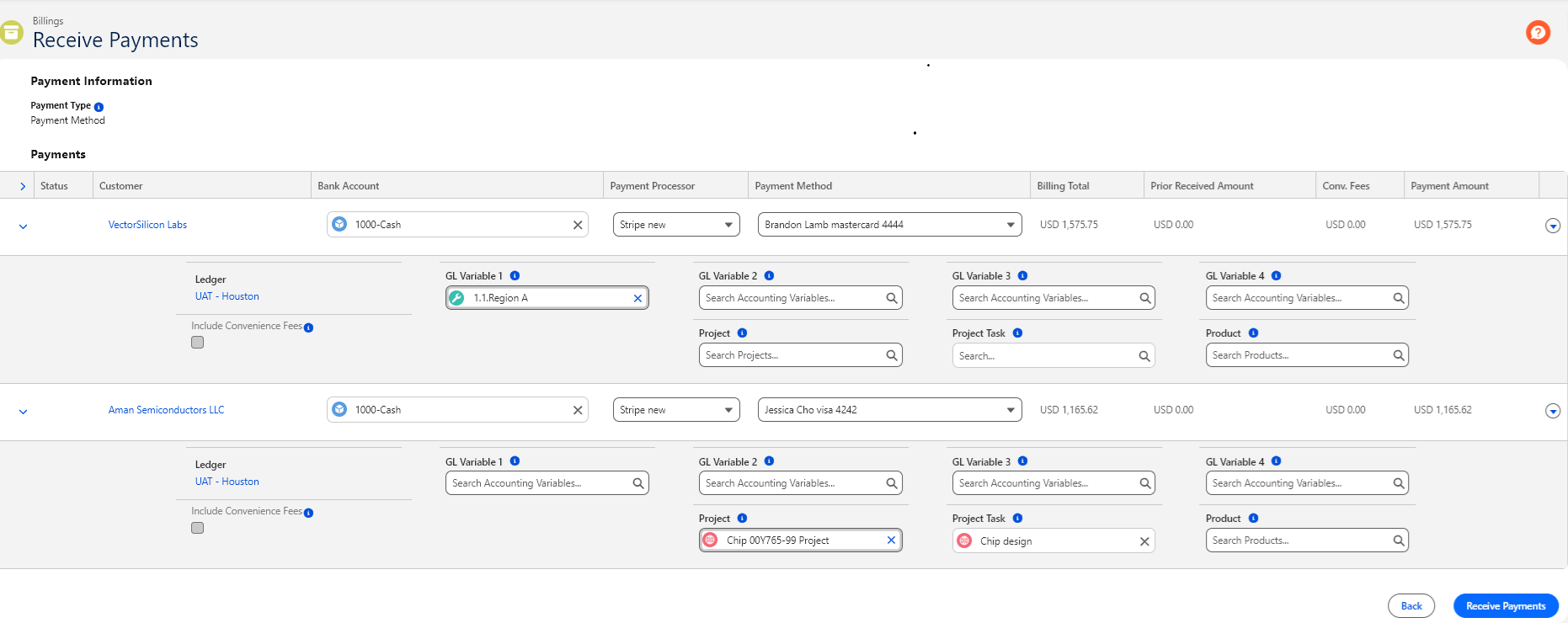Open Jessica Cho visa 4242 payment method dropdown
The height and width of the screenshot is (623, 1568).
[x=889, y=410]
